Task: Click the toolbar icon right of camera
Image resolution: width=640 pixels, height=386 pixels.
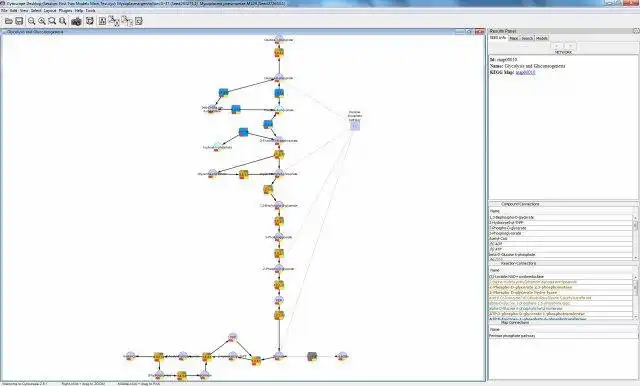Action: [x=90, y=21]
